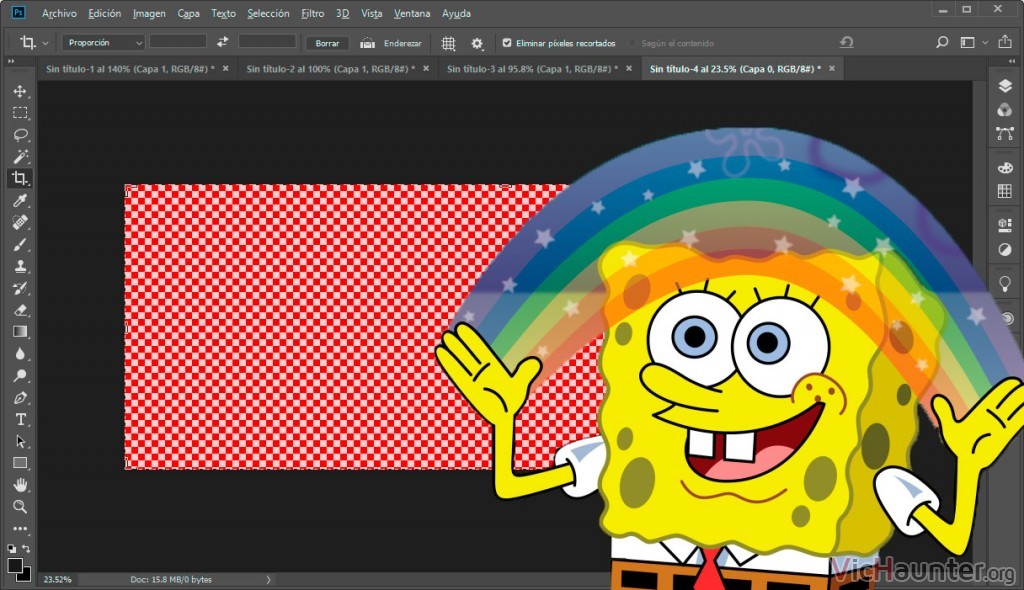The width and height of the screenshot is (1024, 590).
Task: Select the History Brush tool
Action: pyautogui.click(x=20, y=288)
